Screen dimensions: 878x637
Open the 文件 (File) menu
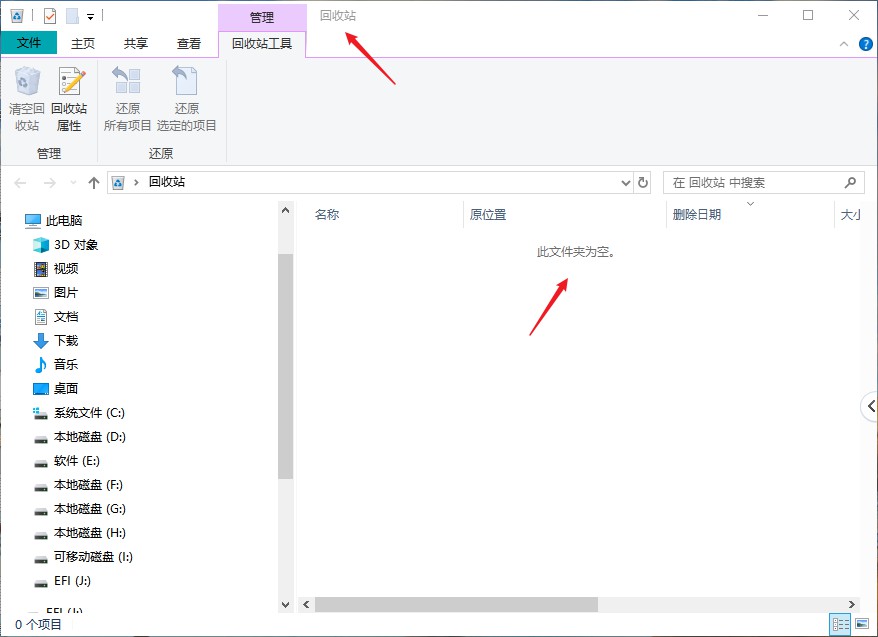[x=29, y=43]
